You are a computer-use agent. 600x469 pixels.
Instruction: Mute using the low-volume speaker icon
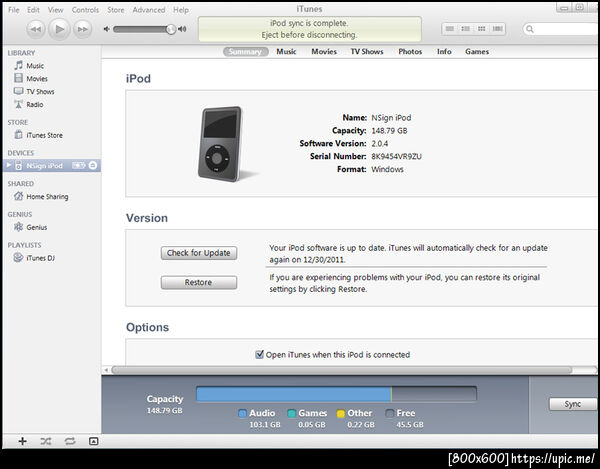(x=107, y=29)
